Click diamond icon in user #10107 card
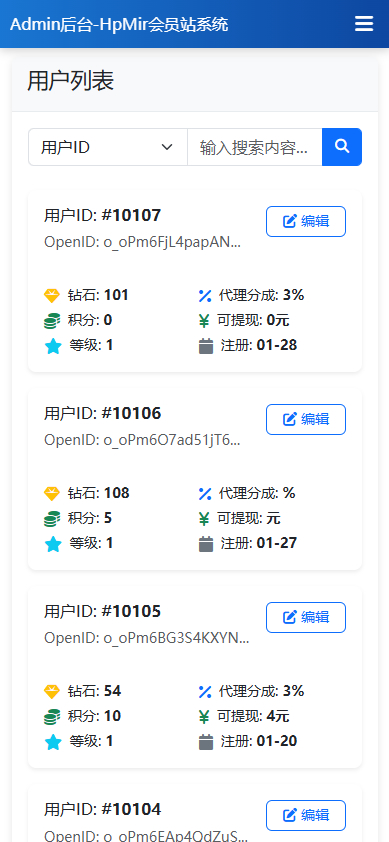 click(52, 295)
